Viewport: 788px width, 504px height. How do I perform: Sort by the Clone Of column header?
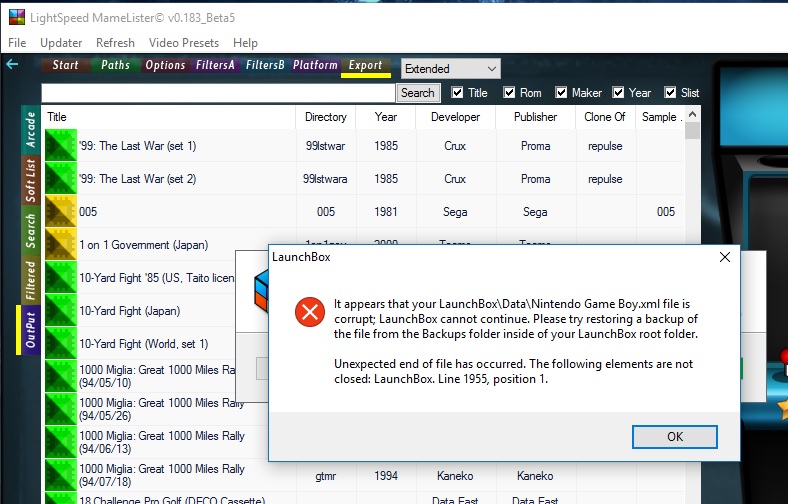(x=605, y=117)
